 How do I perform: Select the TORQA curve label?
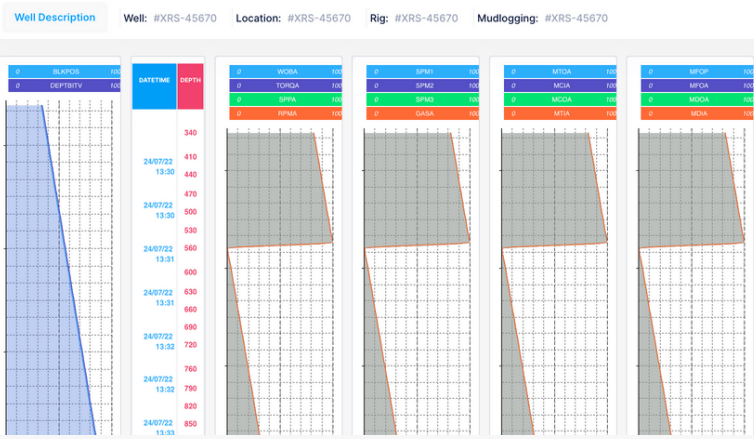[286, 86]
